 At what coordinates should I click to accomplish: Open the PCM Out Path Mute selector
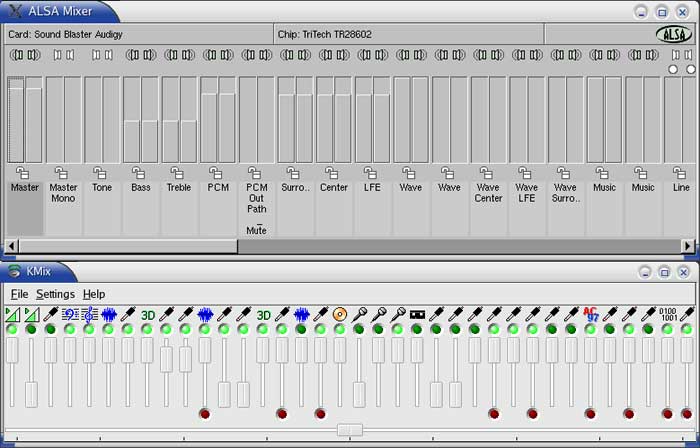256,229
